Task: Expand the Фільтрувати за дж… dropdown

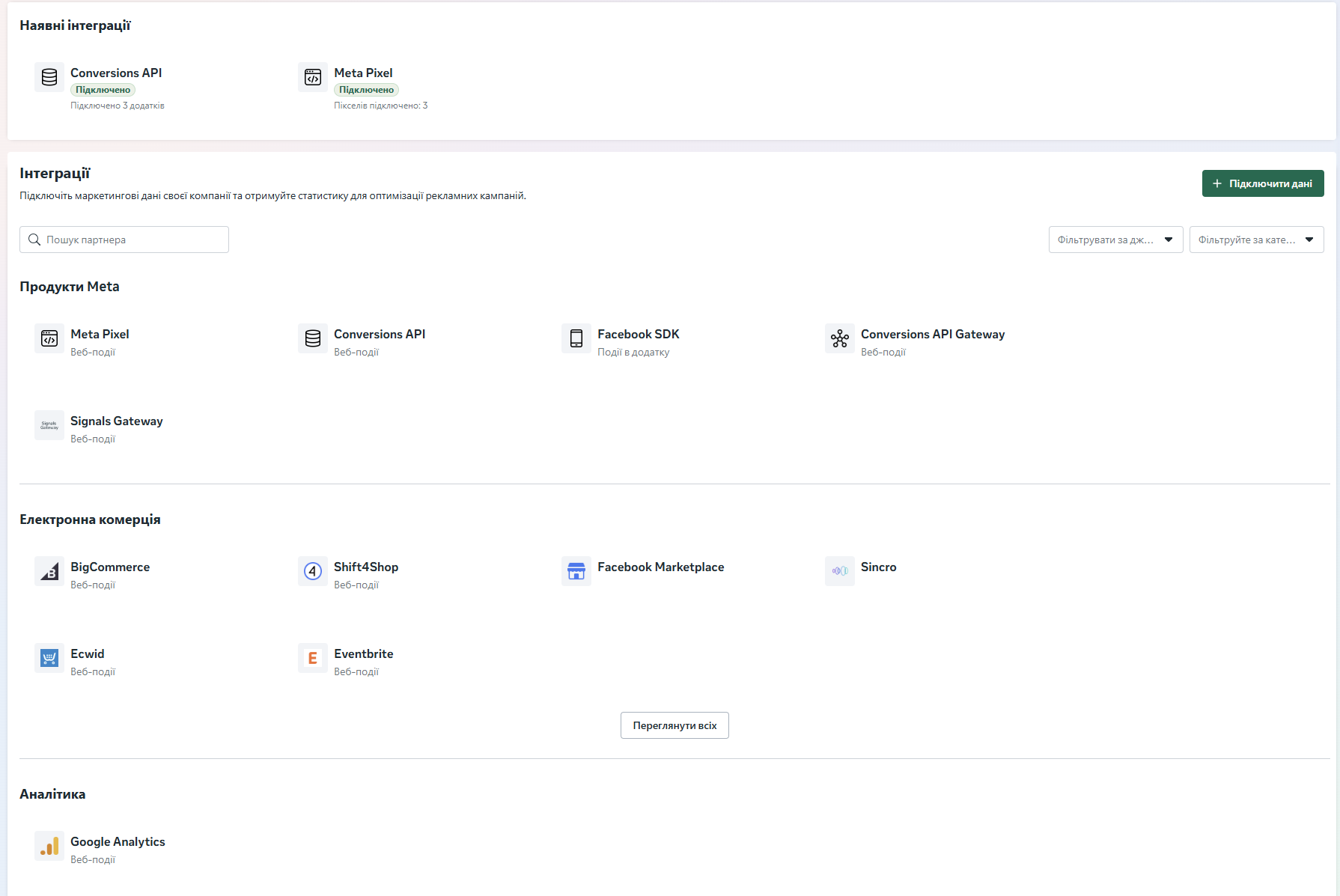Action: (x=1115, y=240)
